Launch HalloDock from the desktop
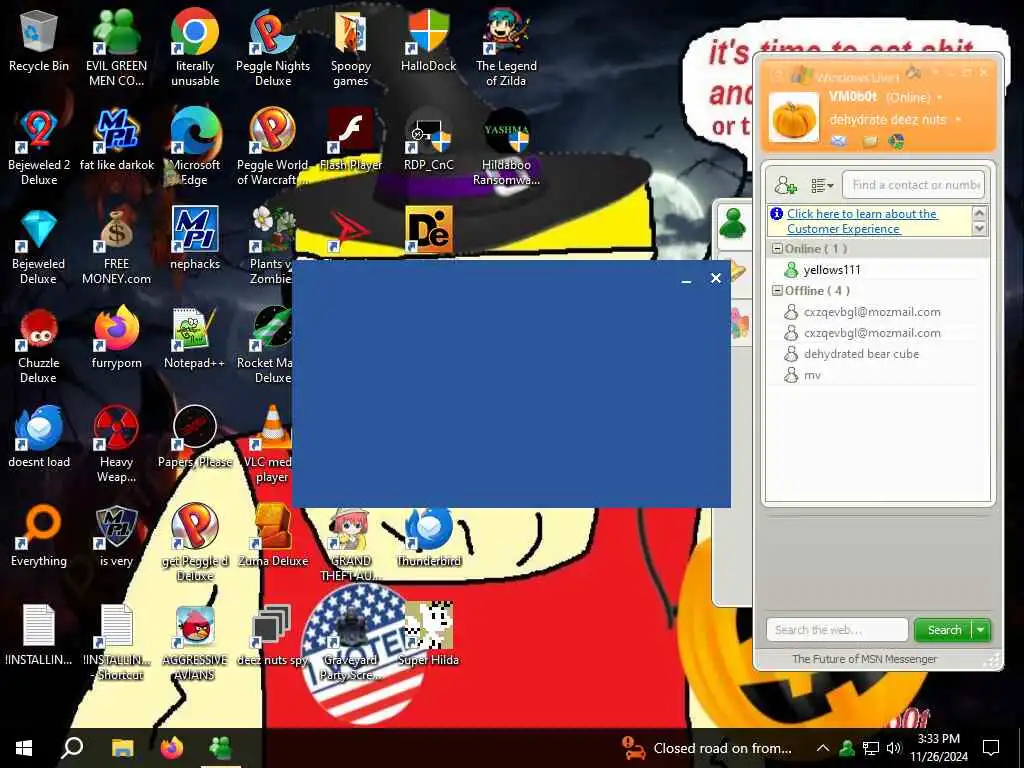 click(x=428, y=40)
